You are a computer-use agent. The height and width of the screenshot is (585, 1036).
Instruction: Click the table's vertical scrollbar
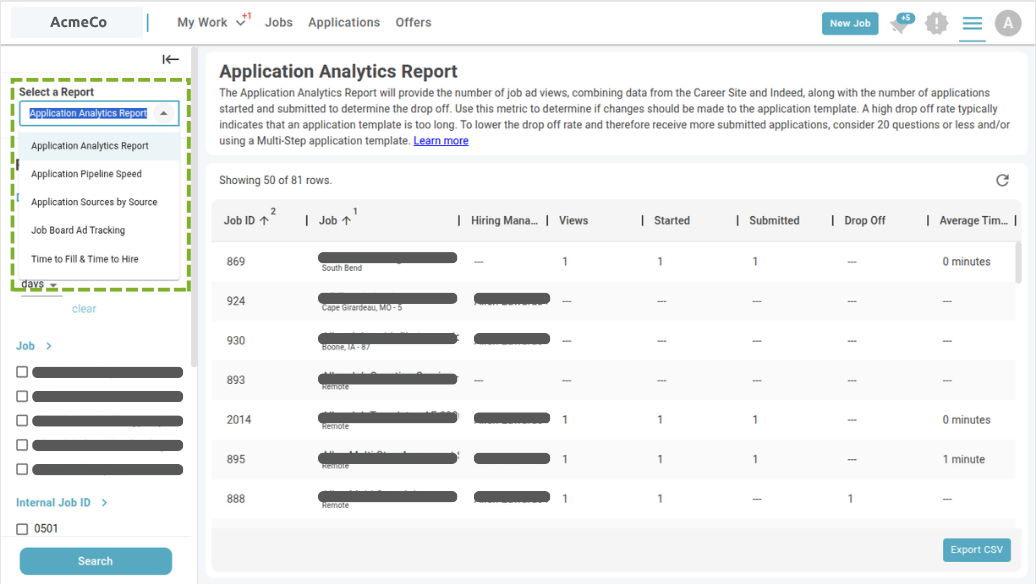[1019, 270]
